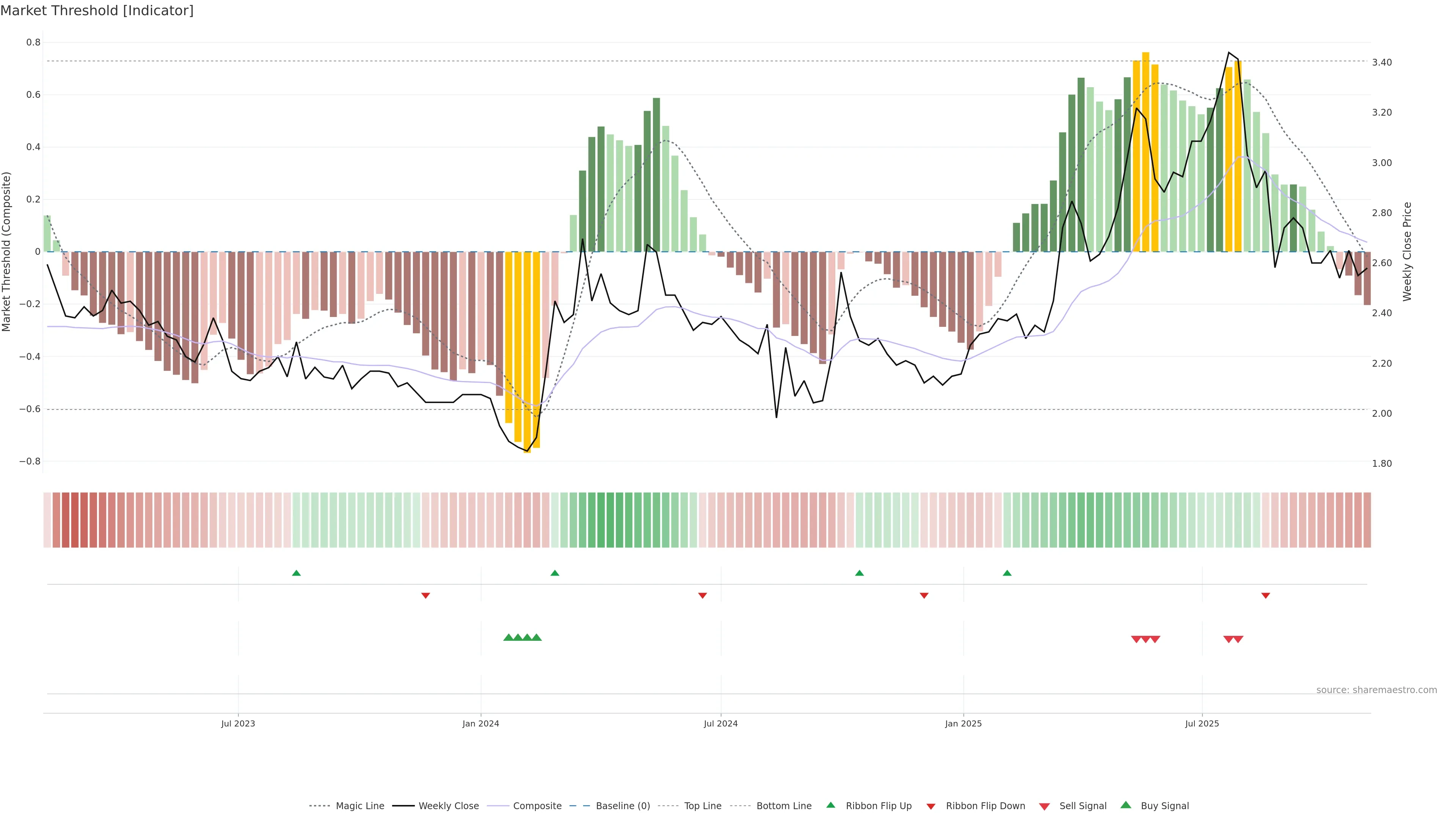Click the source: sharemaestro.com text
The width and height of the screenshot is (1456, 819).
pyautogui.click(x=1376, y=690)
